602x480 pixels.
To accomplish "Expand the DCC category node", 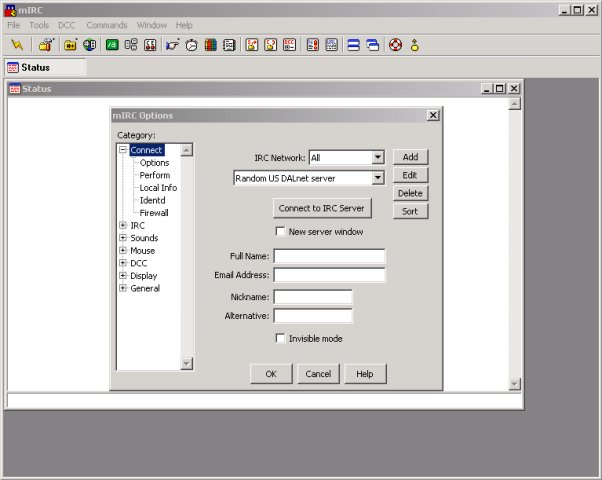I will [123, 263].
